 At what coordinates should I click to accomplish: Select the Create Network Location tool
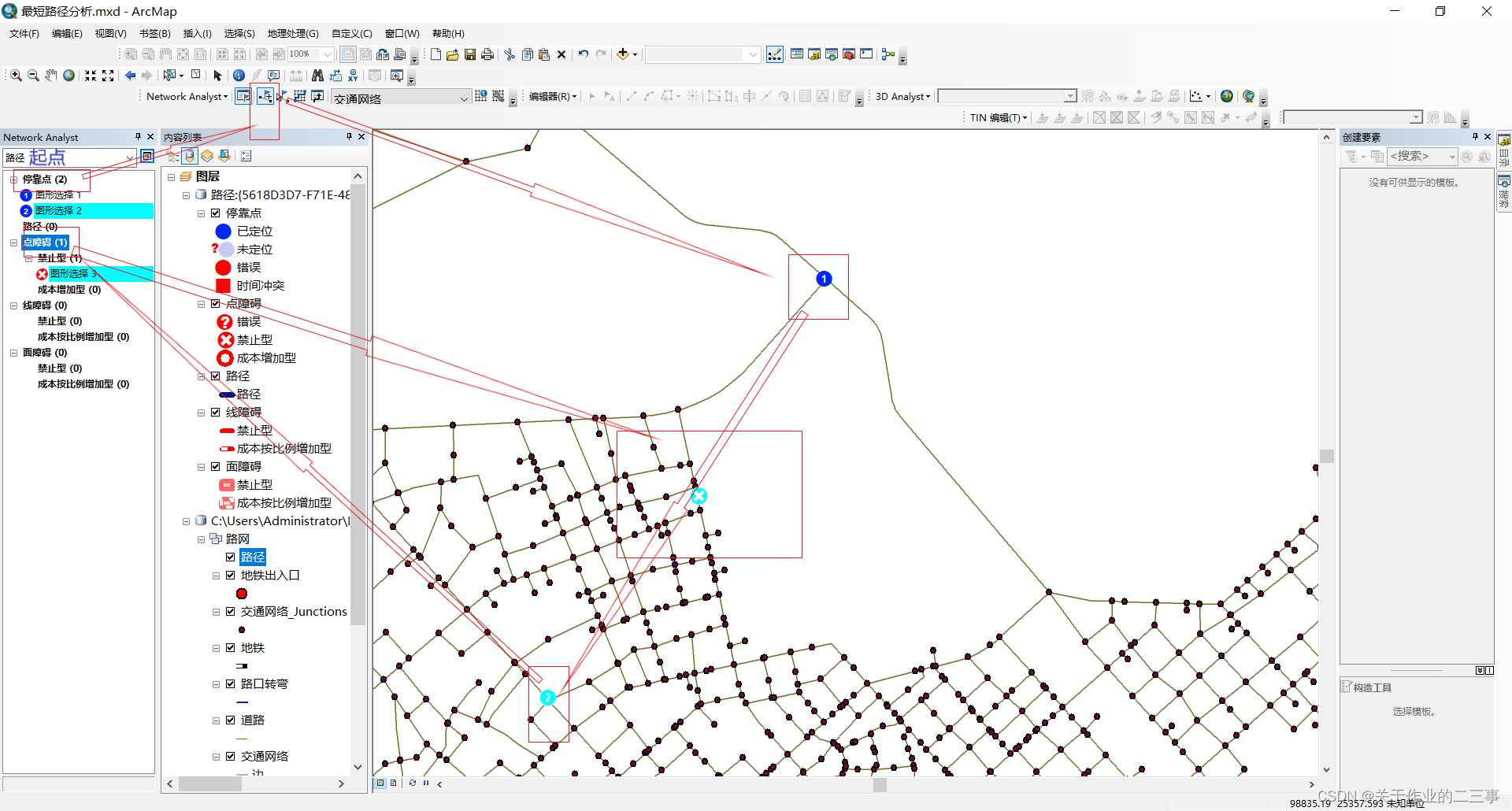pyautogui.click(x=265, y=96)
